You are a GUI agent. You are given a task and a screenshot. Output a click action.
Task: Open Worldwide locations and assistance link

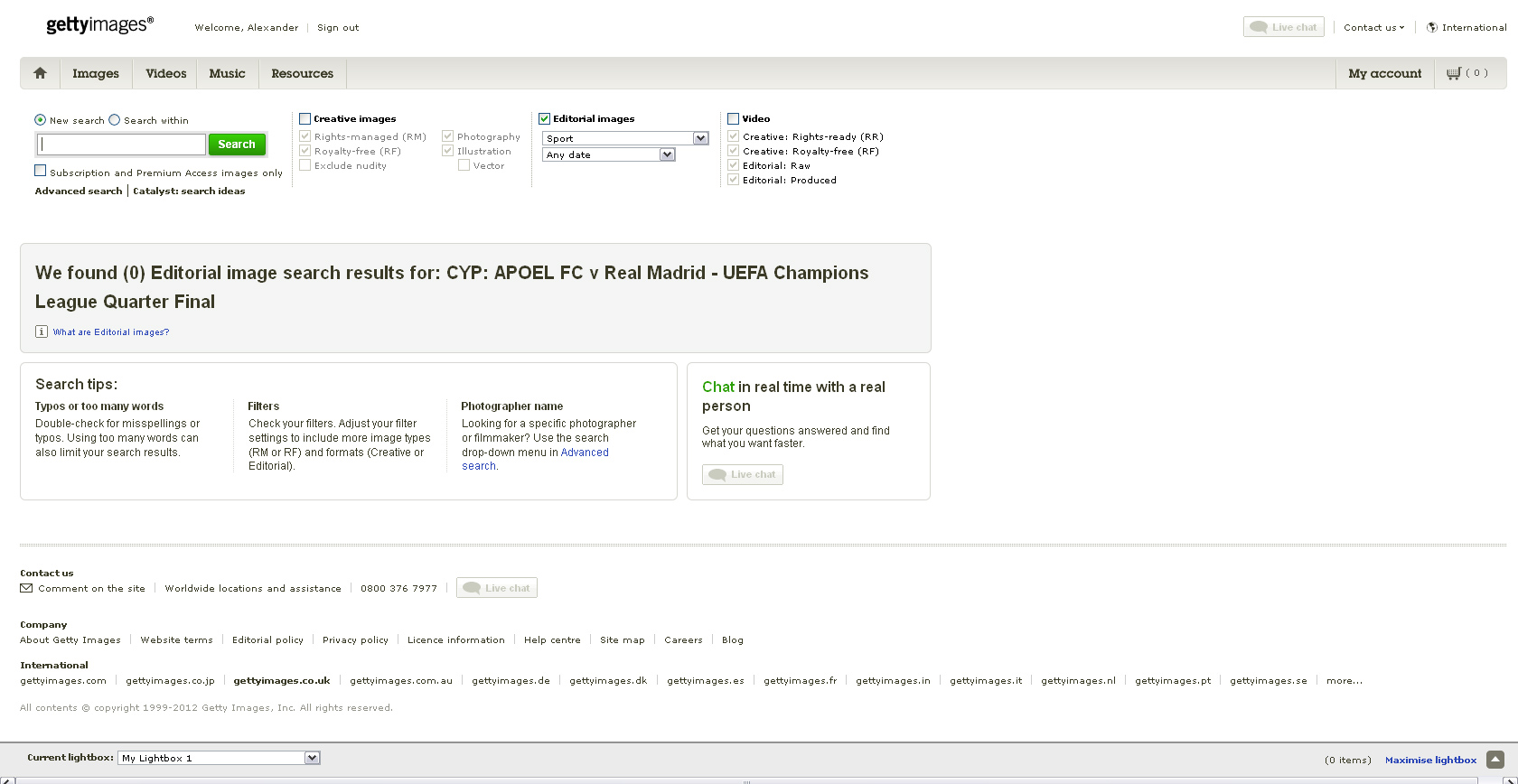(253, 588)
